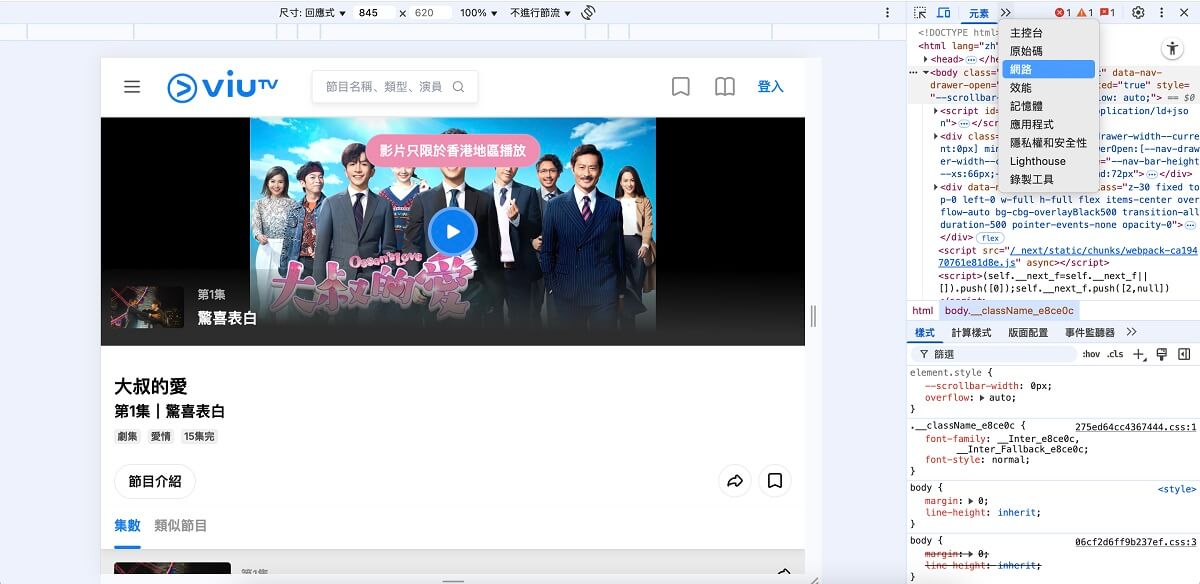Open the device toolbar more options menu
This screenshot has height=584, width=1200.
point(887,13)
